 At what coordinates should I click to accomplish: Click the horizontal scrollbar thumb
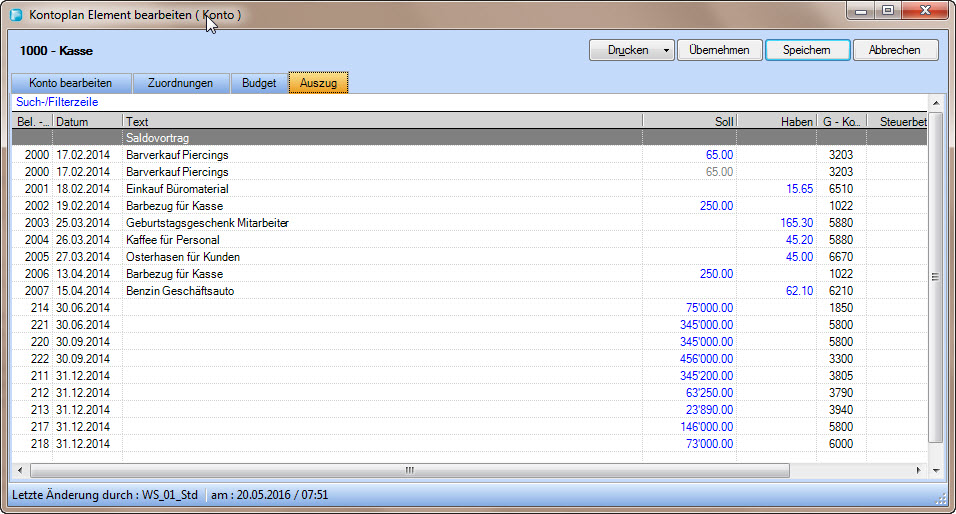point(409,470)
